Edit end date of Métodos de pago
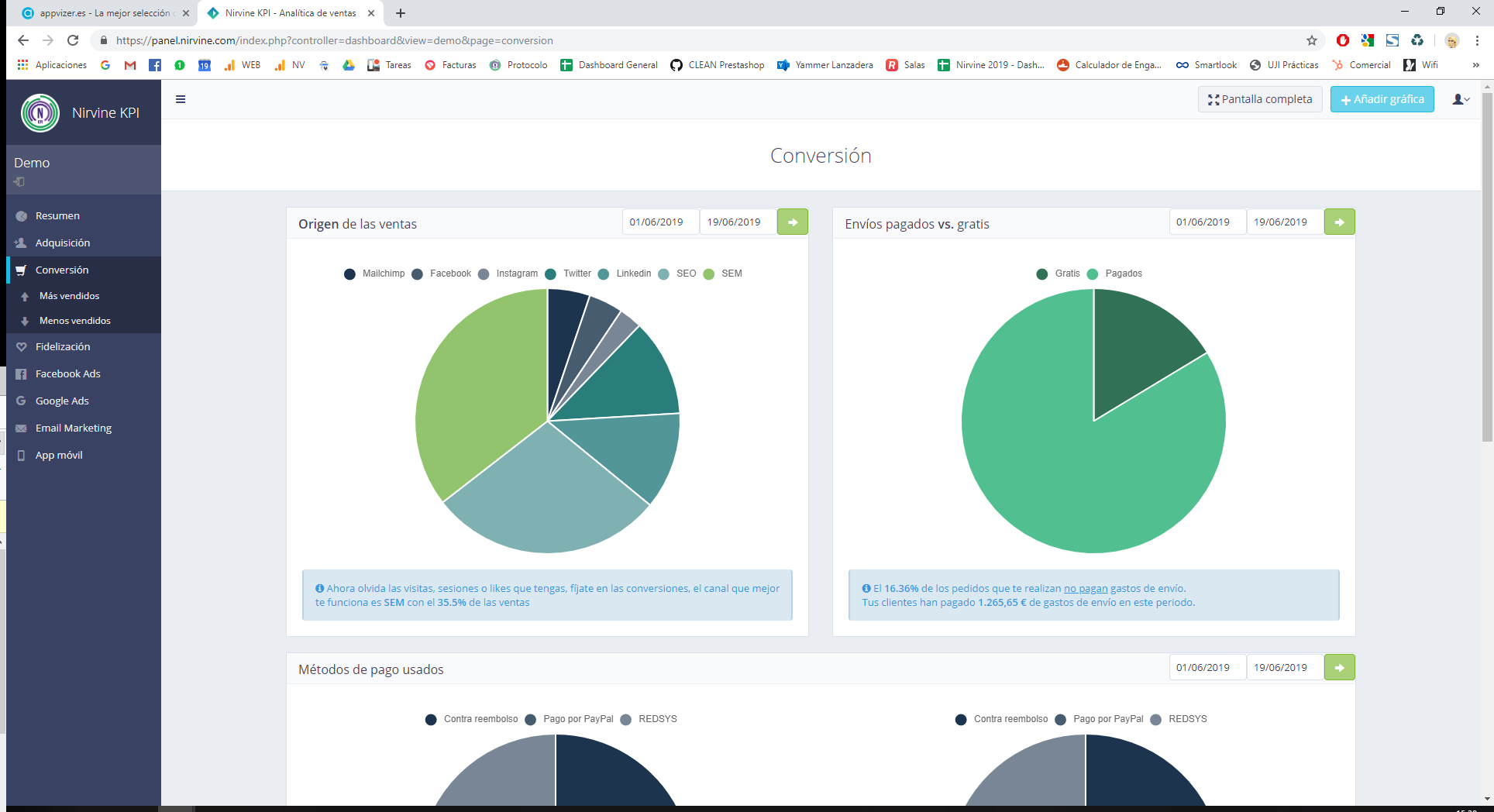The image size is (1494, 812). click(1286, 667)
